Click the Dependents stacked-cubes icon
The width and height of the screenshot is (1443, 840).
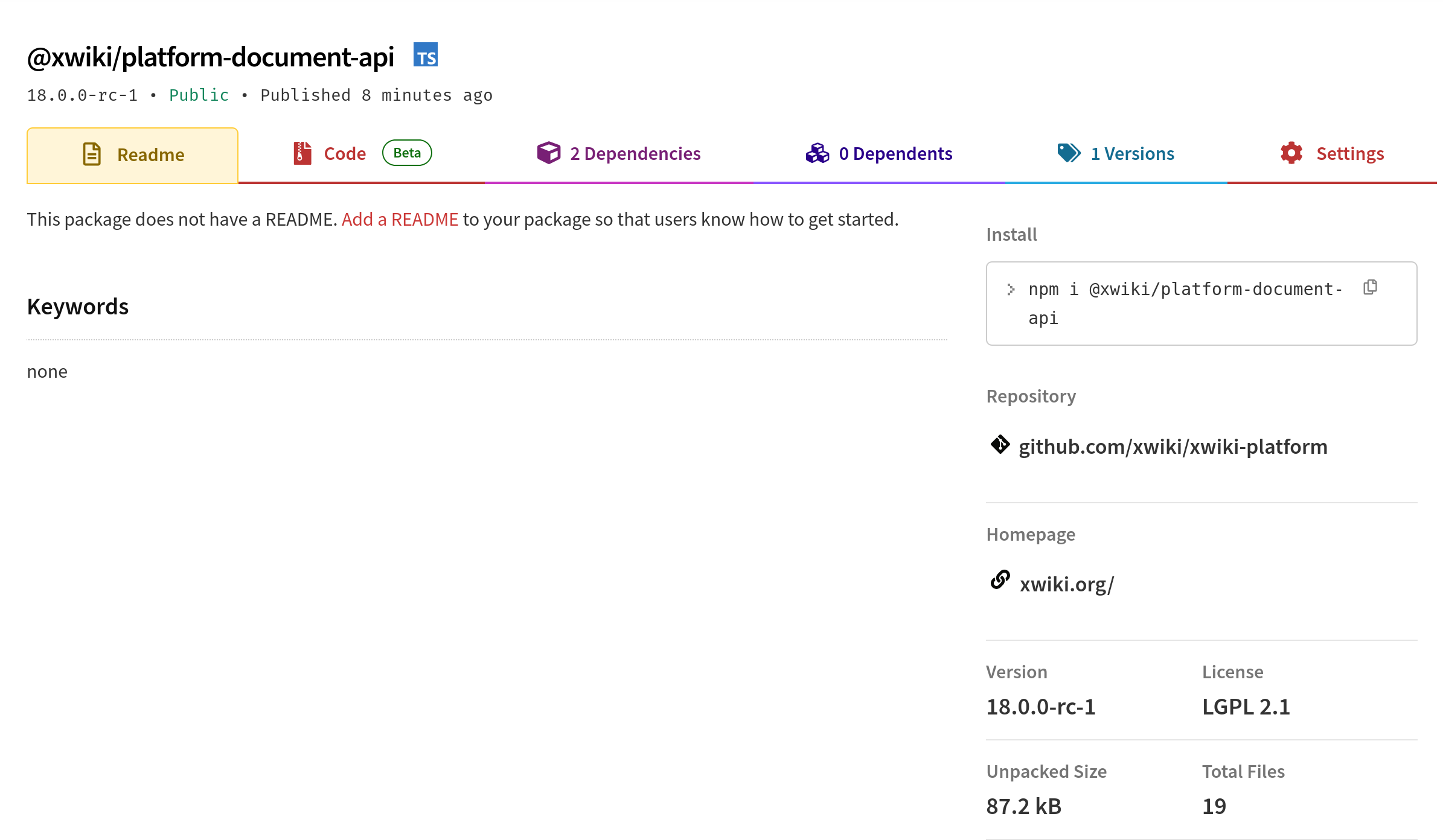click(x=817, y=153)
